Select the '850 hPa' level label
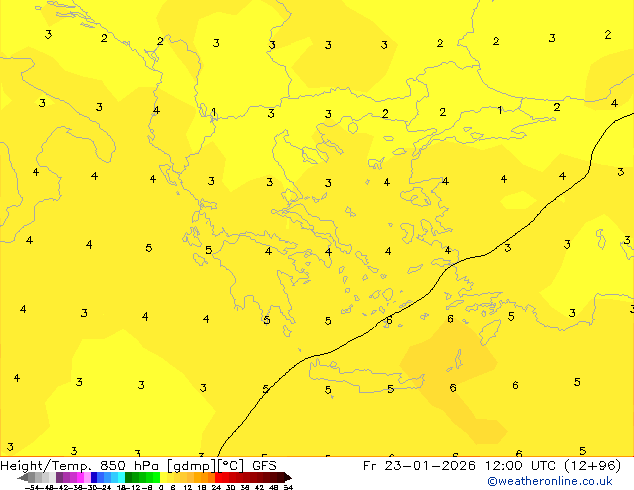The image size is (634, 490). click(x=129, y=466)
